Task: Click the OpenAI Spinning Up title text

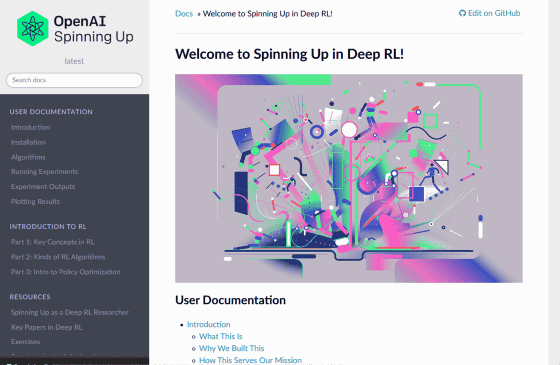Action: (x=94, y=29)
